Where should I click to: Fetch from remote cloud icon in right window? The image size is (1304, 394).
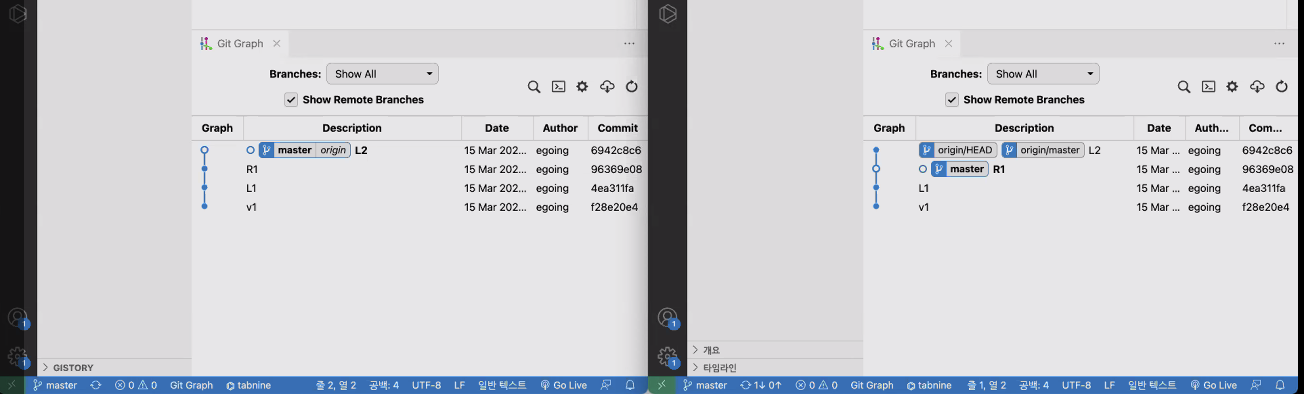pos(1258,87)
